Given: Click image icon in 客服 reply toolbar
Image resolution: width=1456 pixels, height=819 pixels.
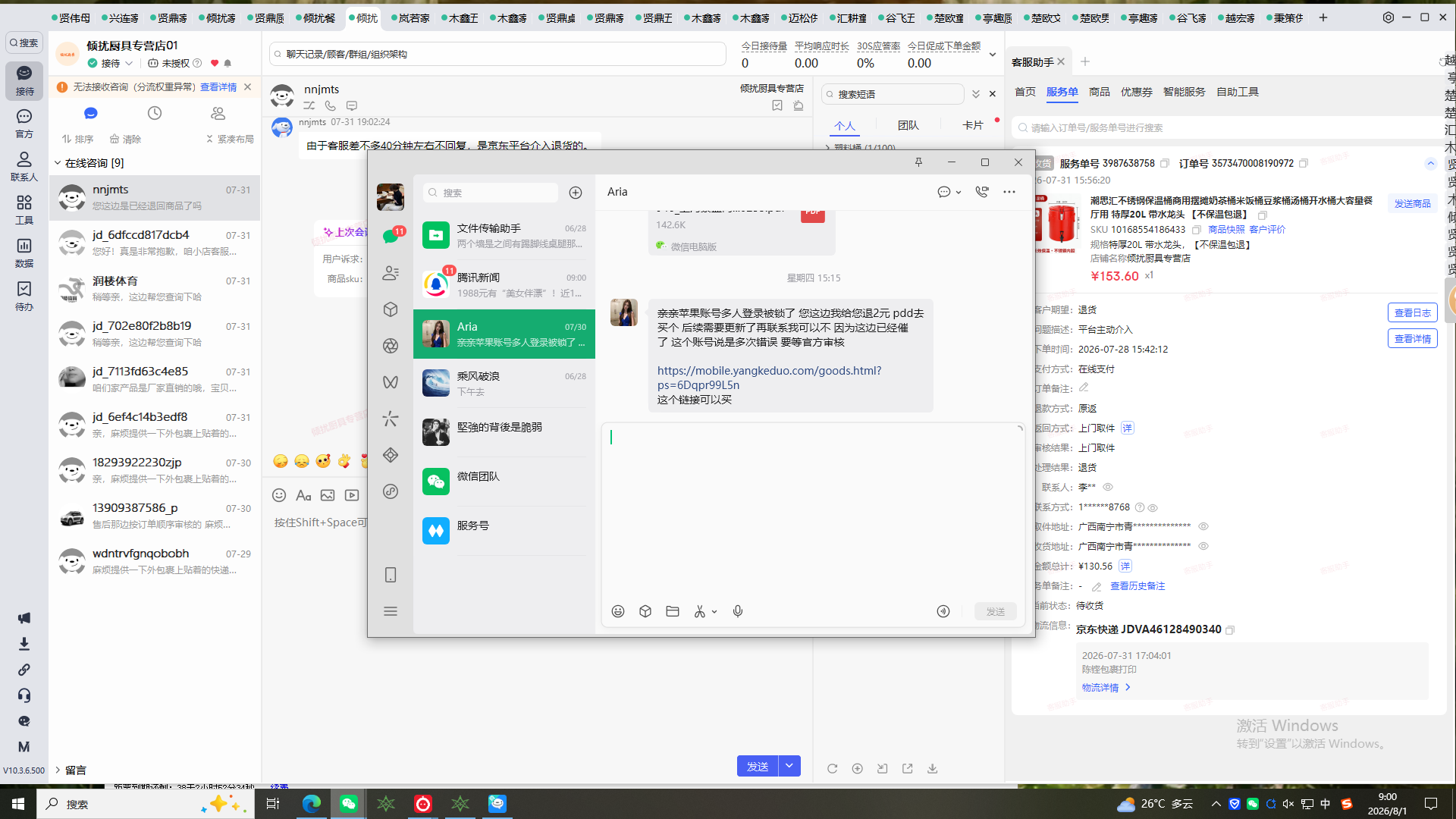Looking at the screenshot, I should 328,495.
